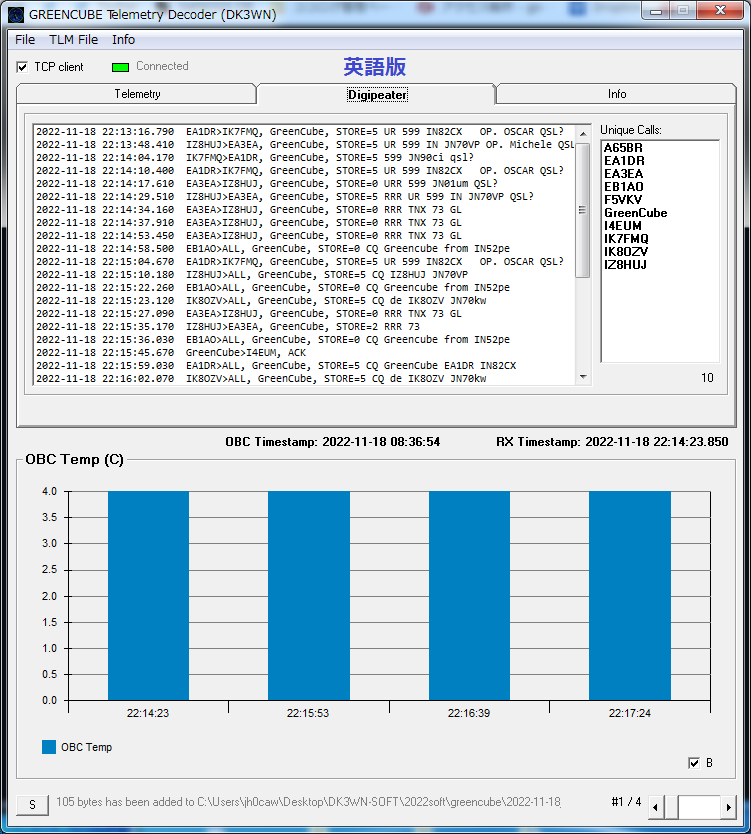Click the GreenCube>I4EUM ACK log line
The height and width of the screenshot is (834, 751).
[x=171, y=353]
